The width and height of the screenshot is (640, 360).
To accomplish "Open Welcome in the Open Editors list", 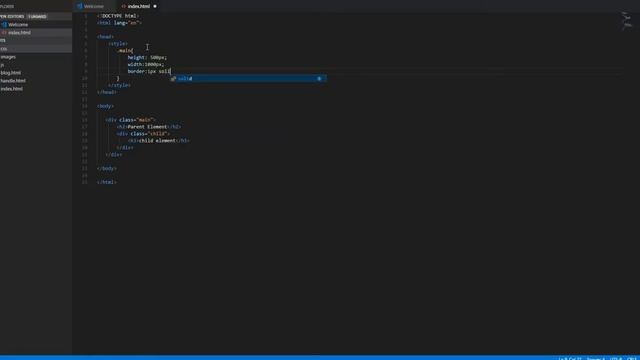I will [x=18, y=24].
